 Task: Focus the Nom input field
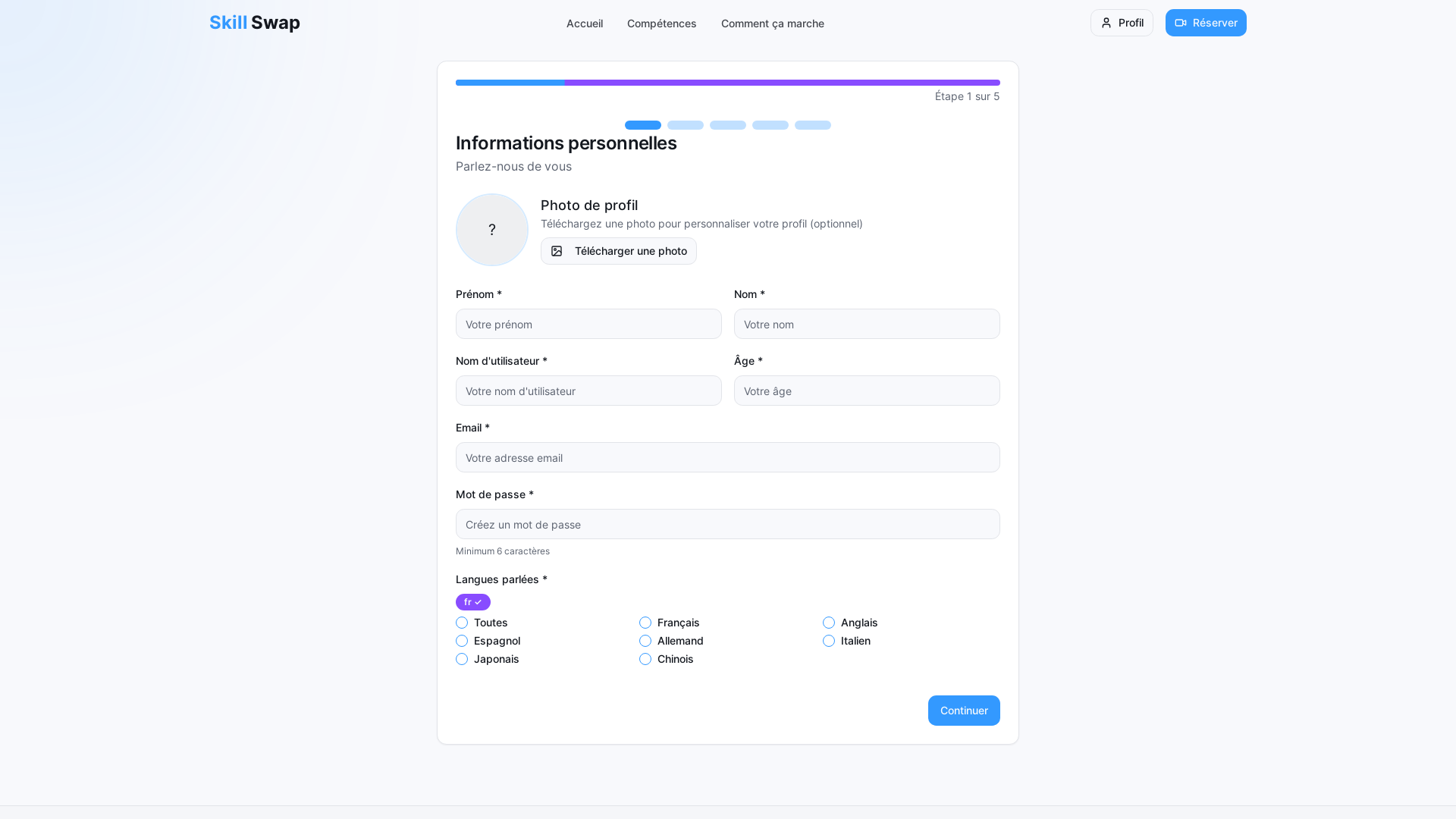pyautogui.click(x=867, y=324)
